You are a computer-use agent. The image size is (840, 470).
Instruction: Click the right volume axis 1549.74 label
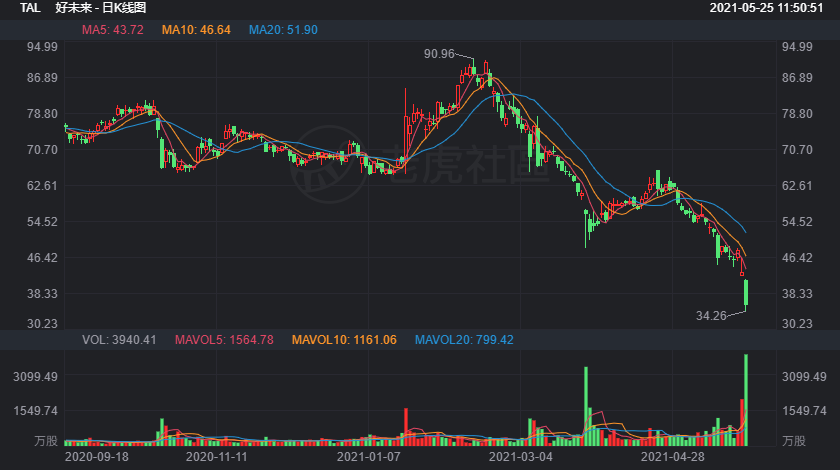coord(804,411)
